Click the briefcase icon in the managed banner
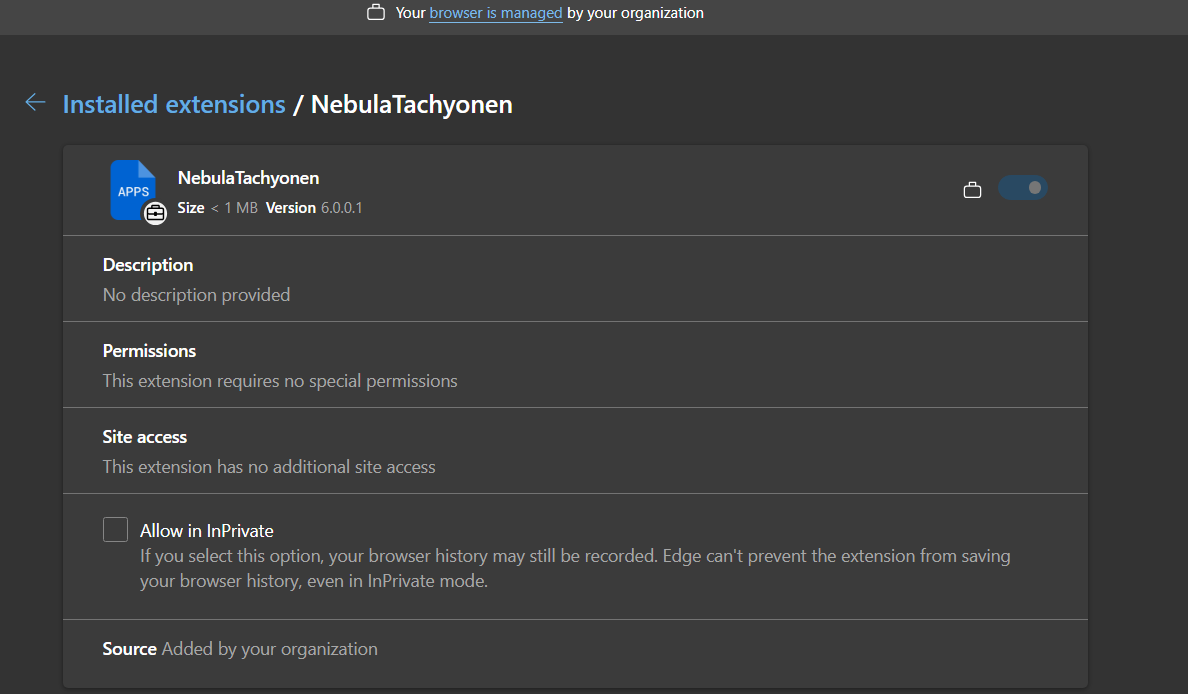The height and width of the screenshot is (694, 1188). tap(376, 13)
